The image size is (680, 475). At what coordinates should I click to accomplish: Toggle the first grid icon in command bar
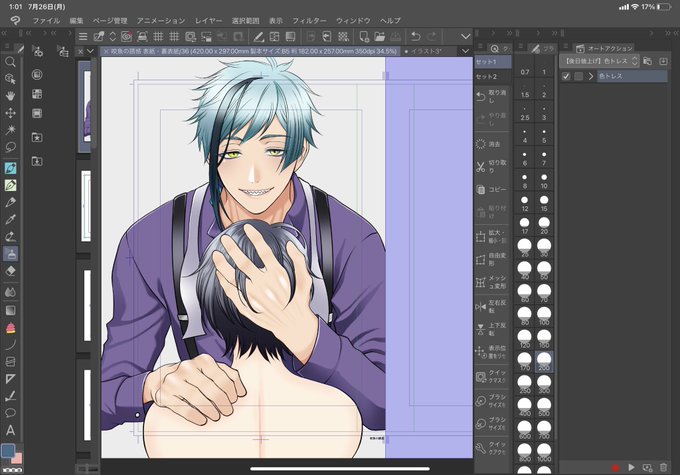point(158,36)
